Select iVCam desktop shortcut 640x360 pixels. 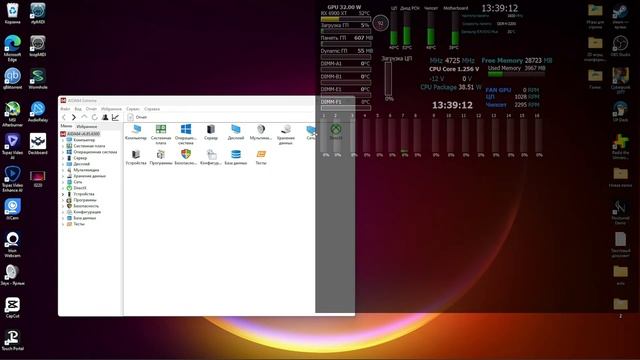12,209
